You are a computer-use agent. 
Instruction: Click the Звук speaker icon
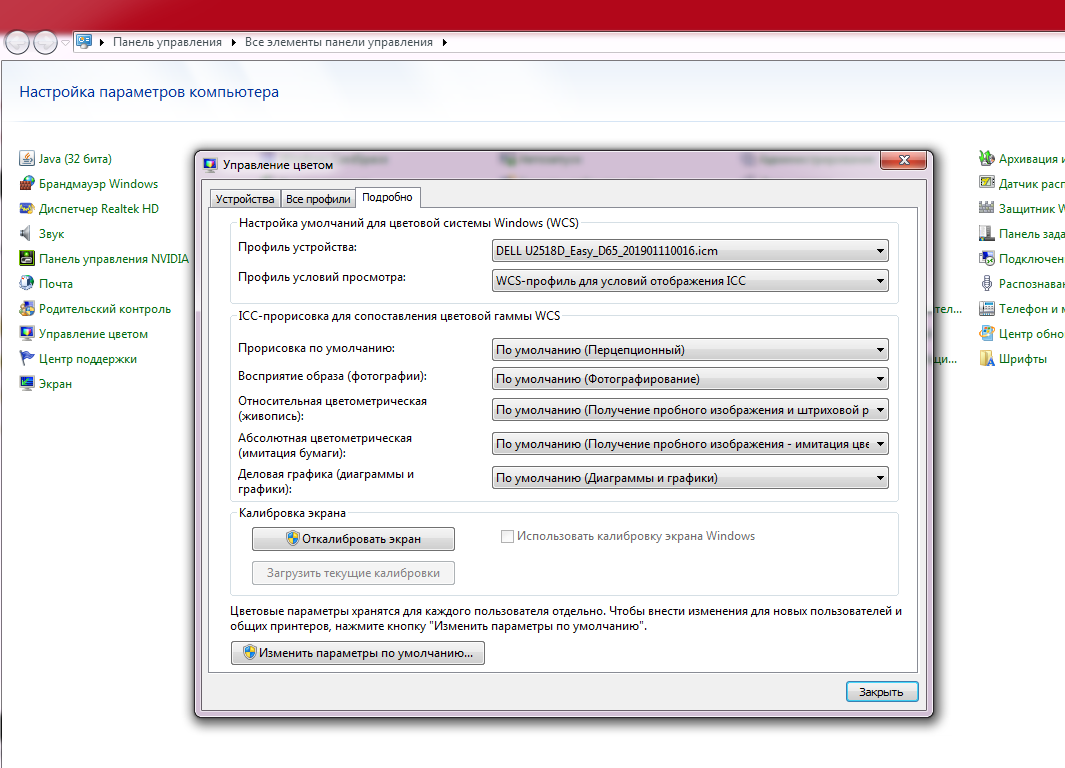[27, 234]
